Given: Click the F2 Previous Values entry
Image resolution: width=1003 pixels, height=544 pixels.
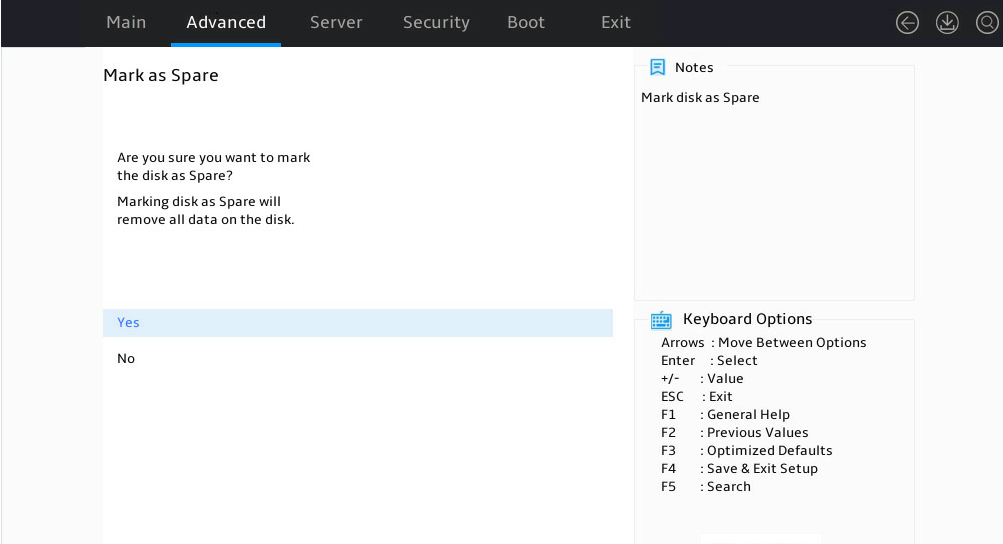Looking at the screenshot, I should (x=734, y=433).
